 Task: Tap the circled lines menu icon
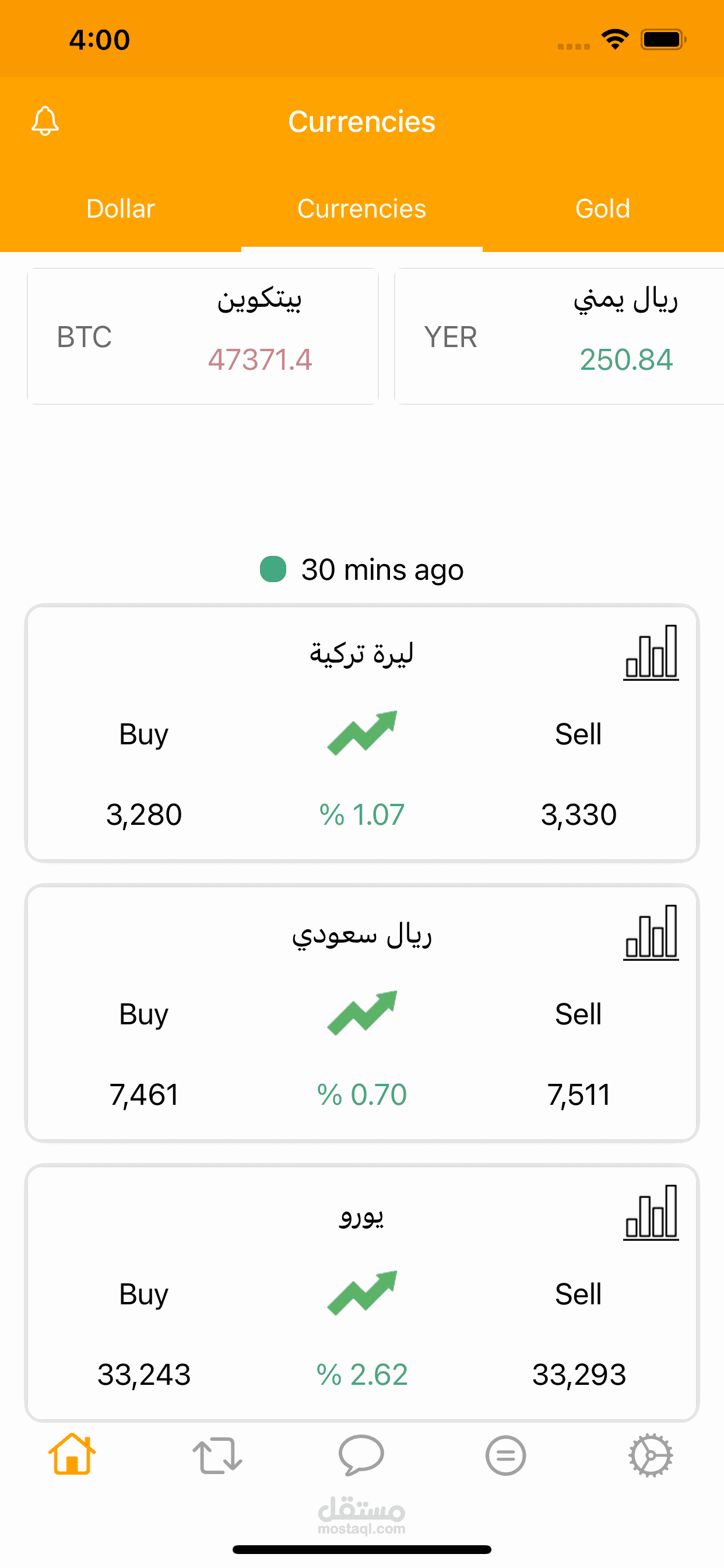coord(505,1455)
